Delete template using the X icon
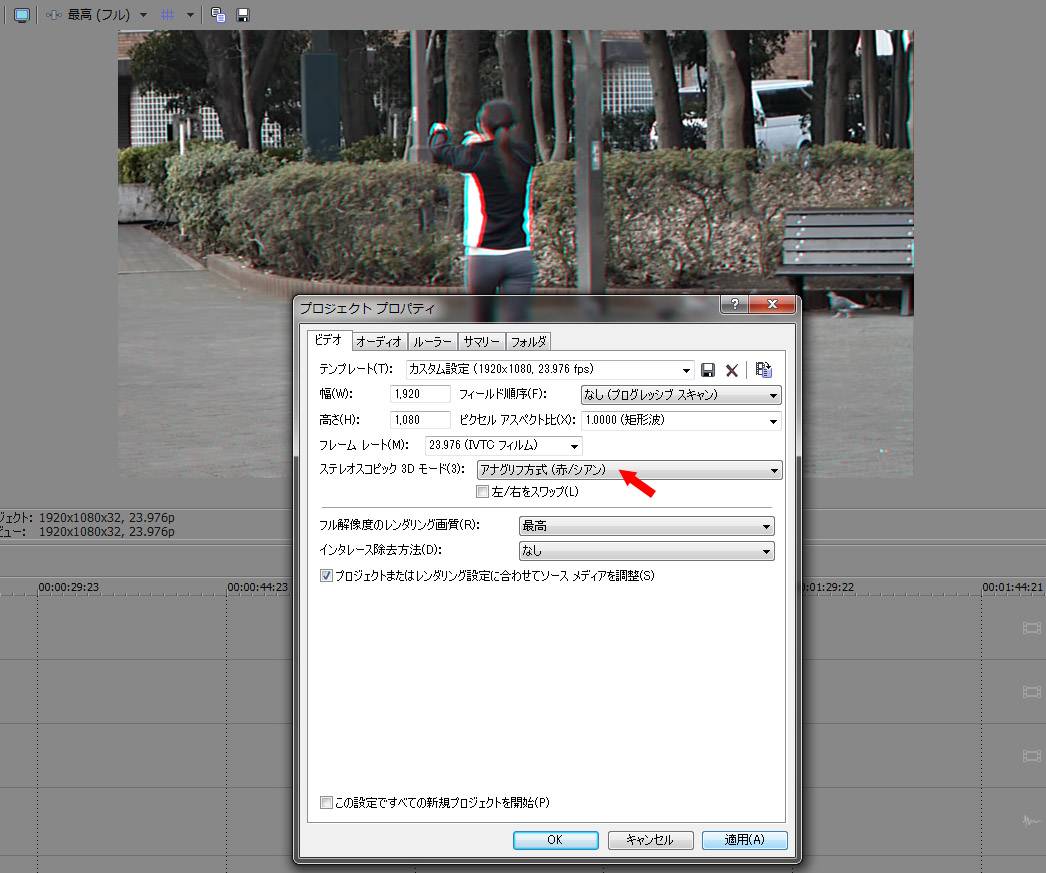This screenshot has height=873, width=1046. (732, 370)
